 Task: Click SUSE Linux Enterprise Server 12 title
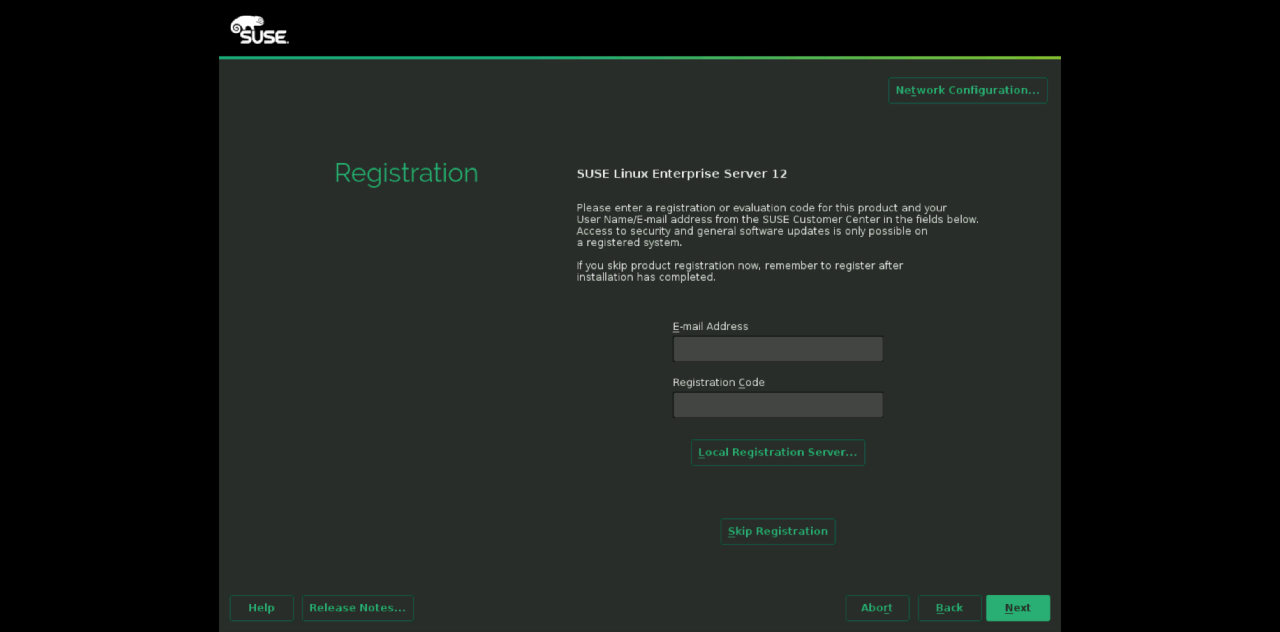click(682, 174)
